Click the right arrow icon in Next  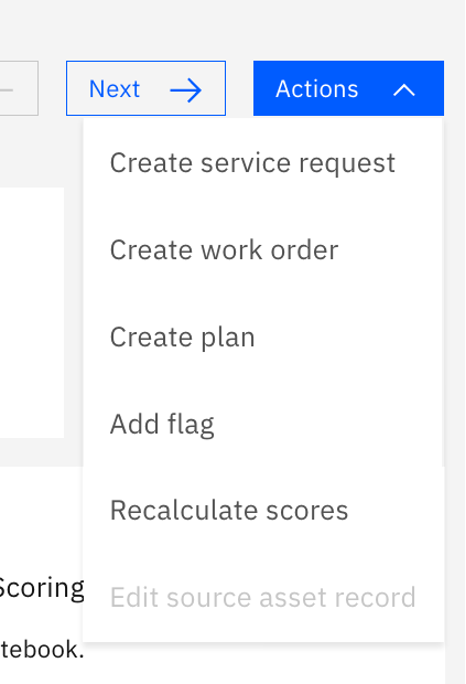(186, 90)
